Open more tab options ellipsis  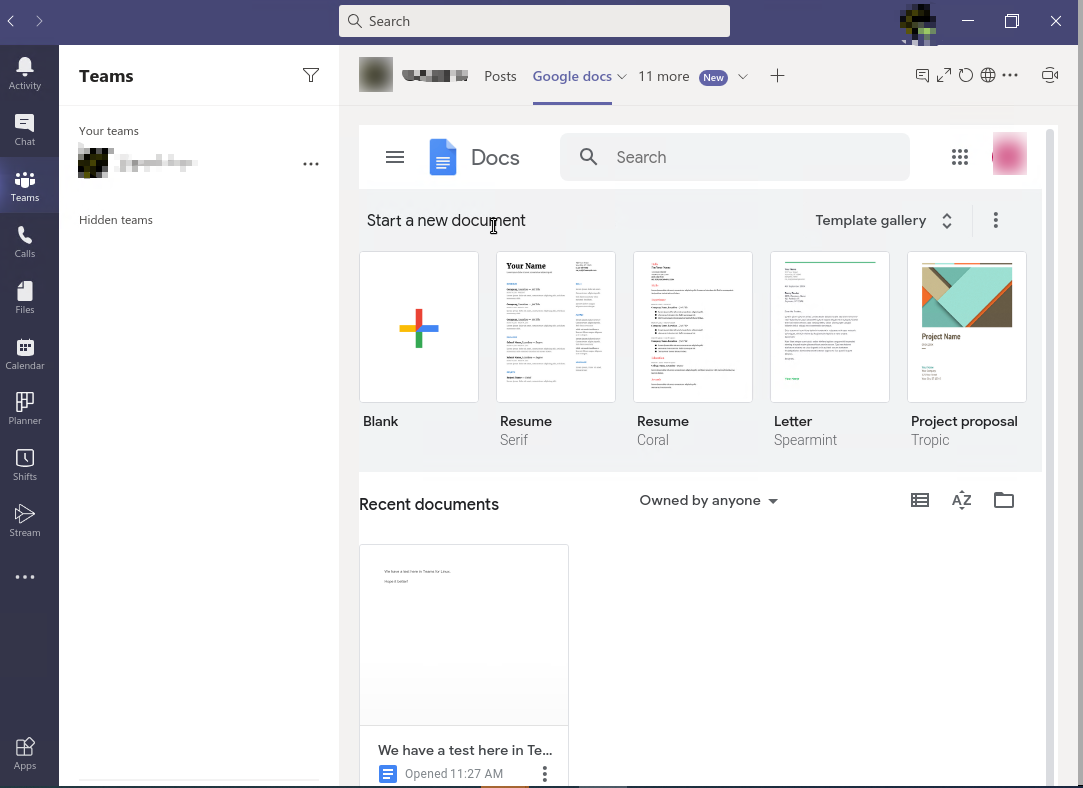[1010, 75]
